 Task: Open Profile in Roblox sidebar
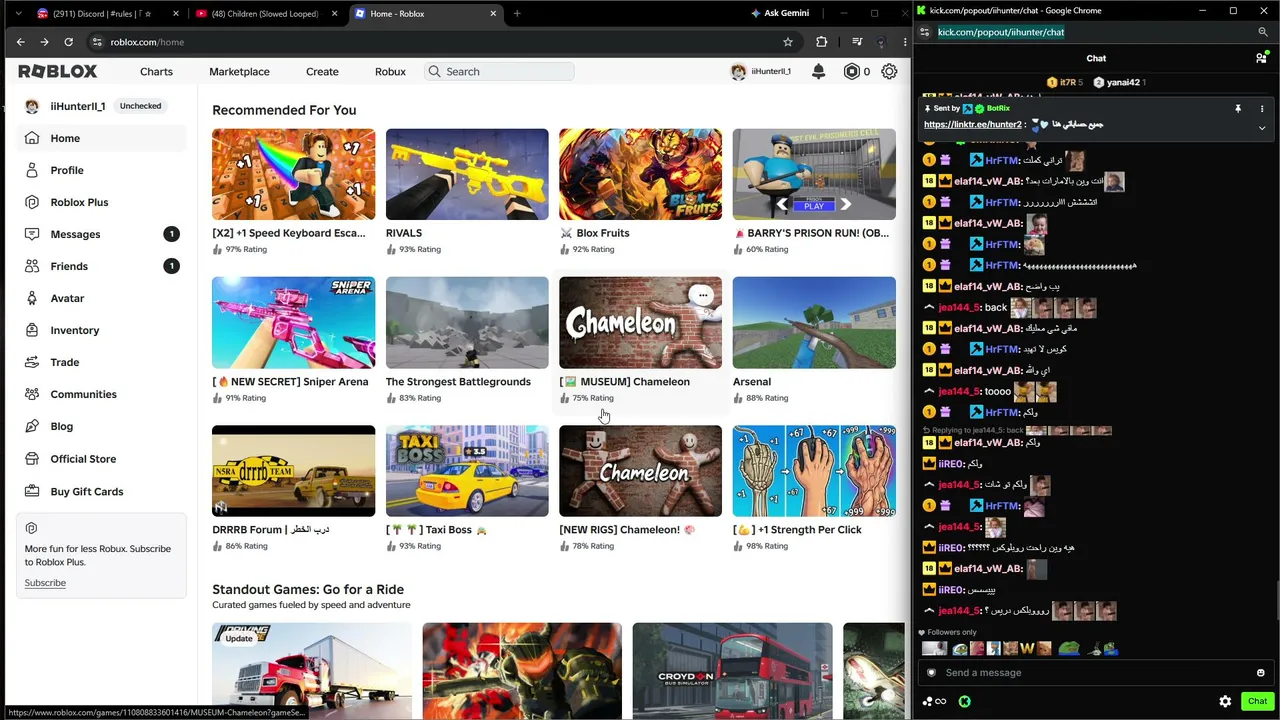[x=101, y=170]
